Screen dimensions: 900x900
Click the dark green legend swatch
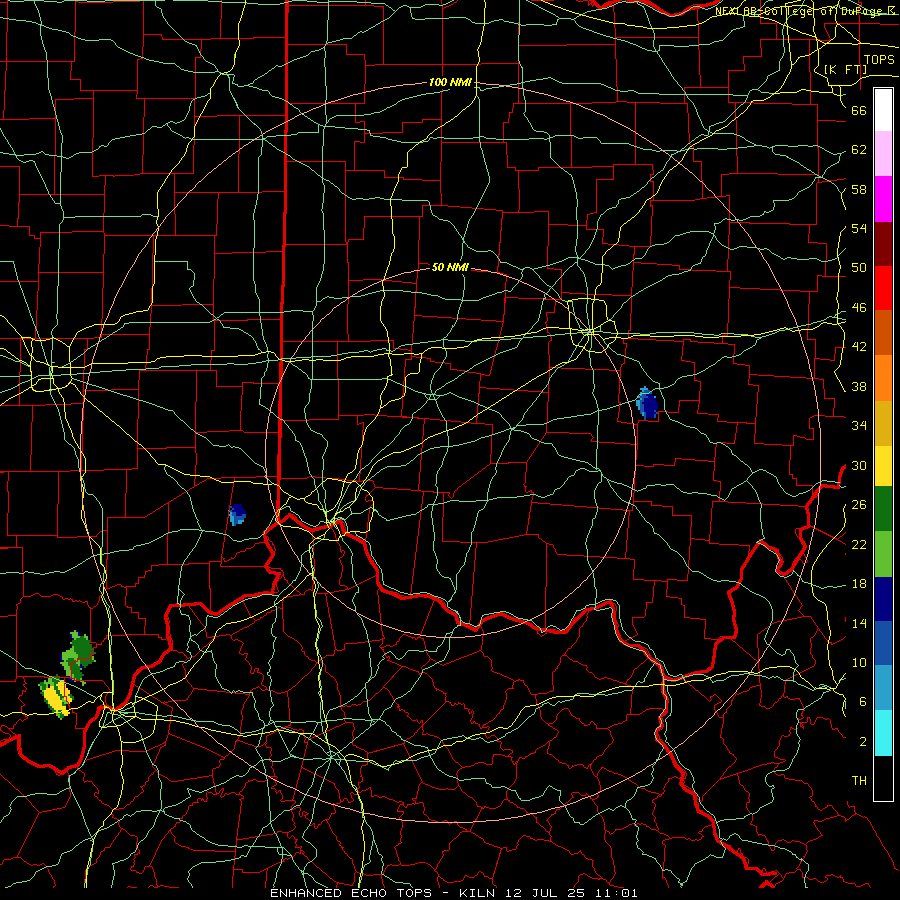click(883, 509)
